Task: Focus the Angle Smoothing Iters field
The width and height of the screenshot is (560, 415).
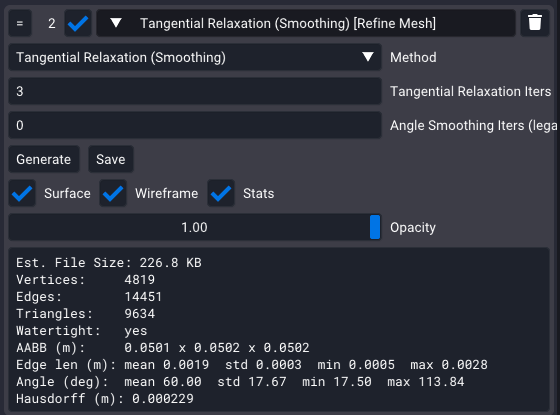Action: coord(195,125)
